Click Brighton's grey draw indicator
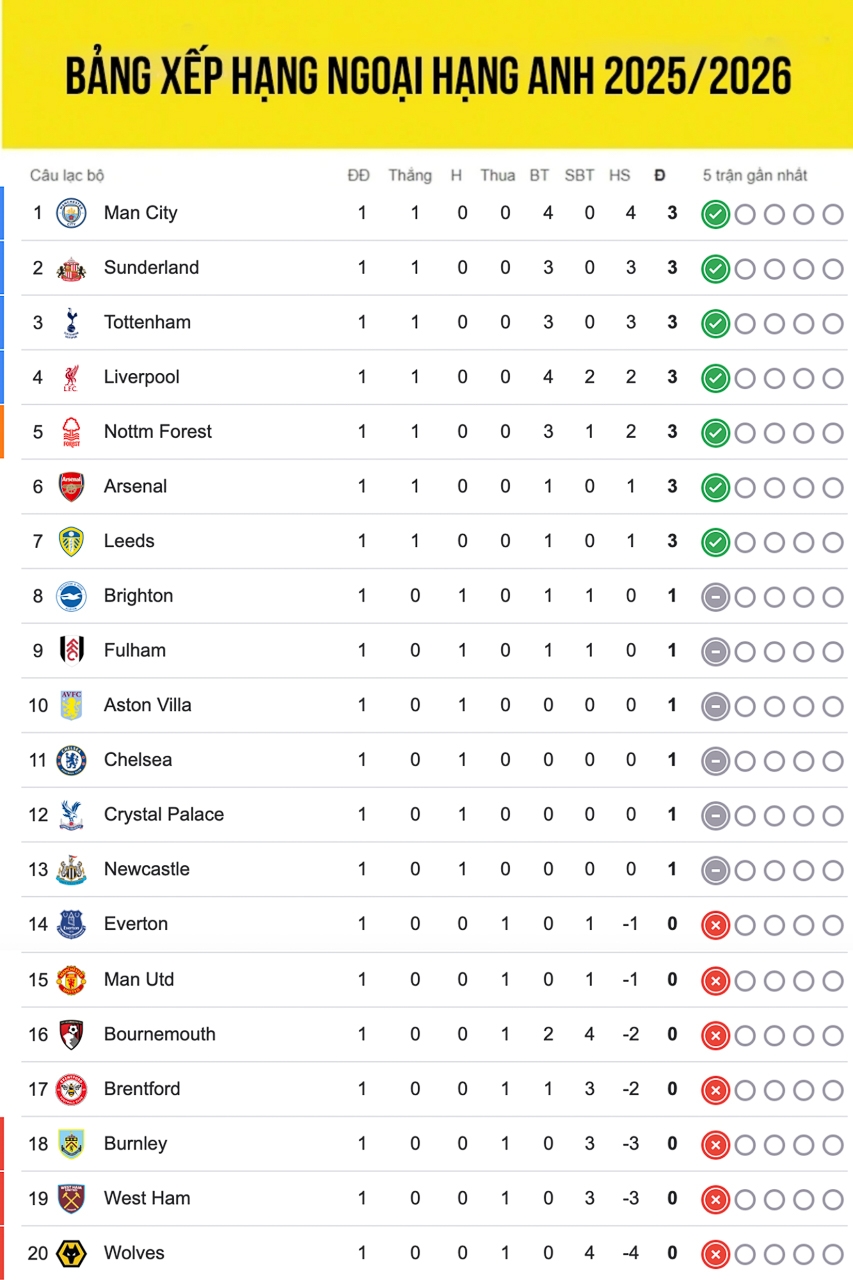 715,597
